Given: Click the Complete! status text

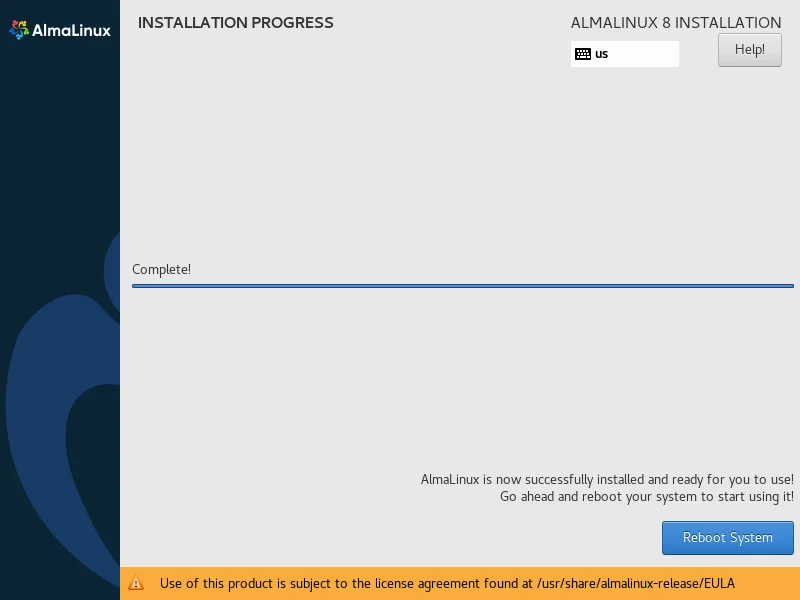Looking at the screenshot, I should 161,269.
